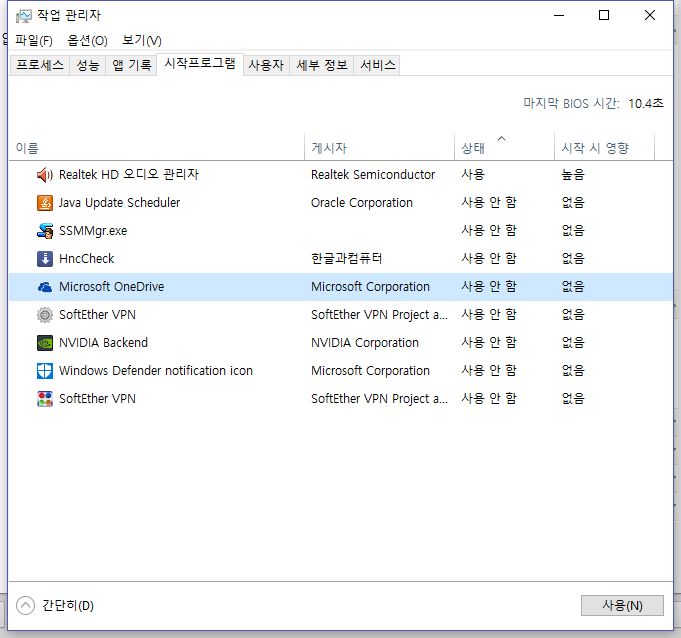Screen dimensions: 681x638
Task: Click 사용 안 함 status of NVIDIA Backend
Action: click(489, 343)
